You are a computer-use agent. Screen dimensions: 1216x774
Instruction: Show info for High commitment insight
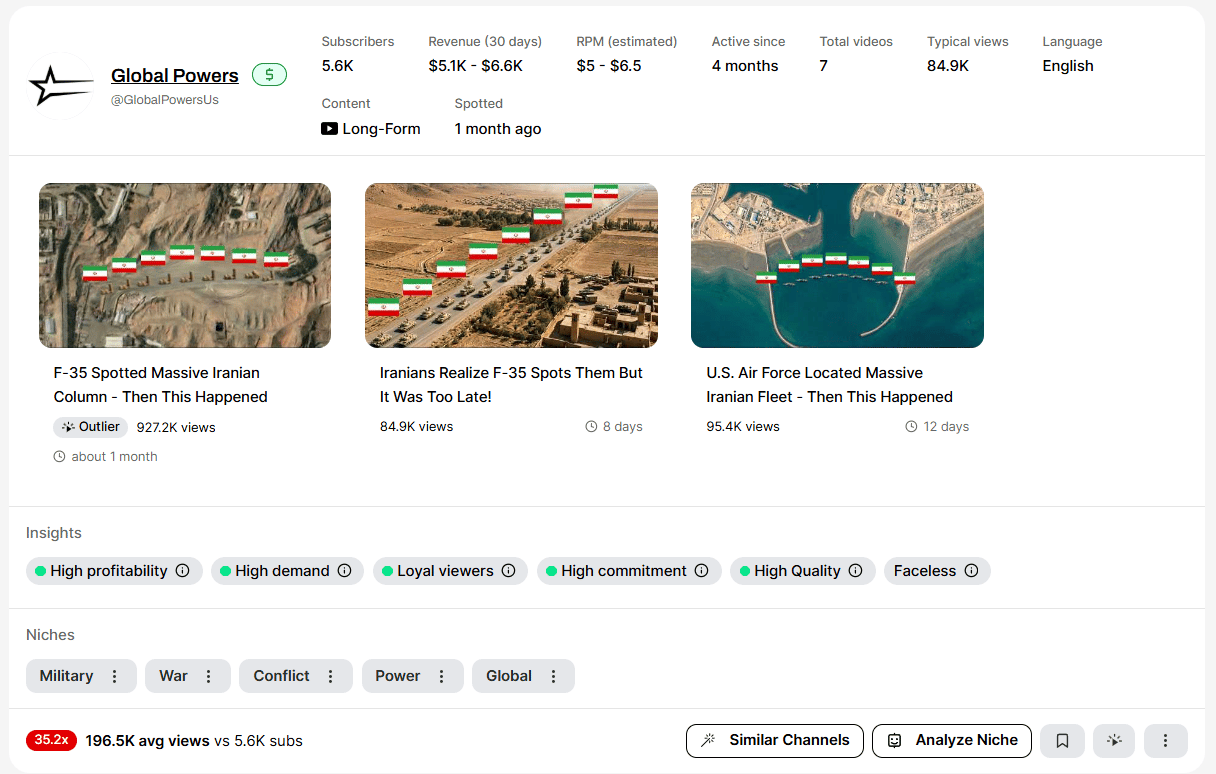[702, 571]
